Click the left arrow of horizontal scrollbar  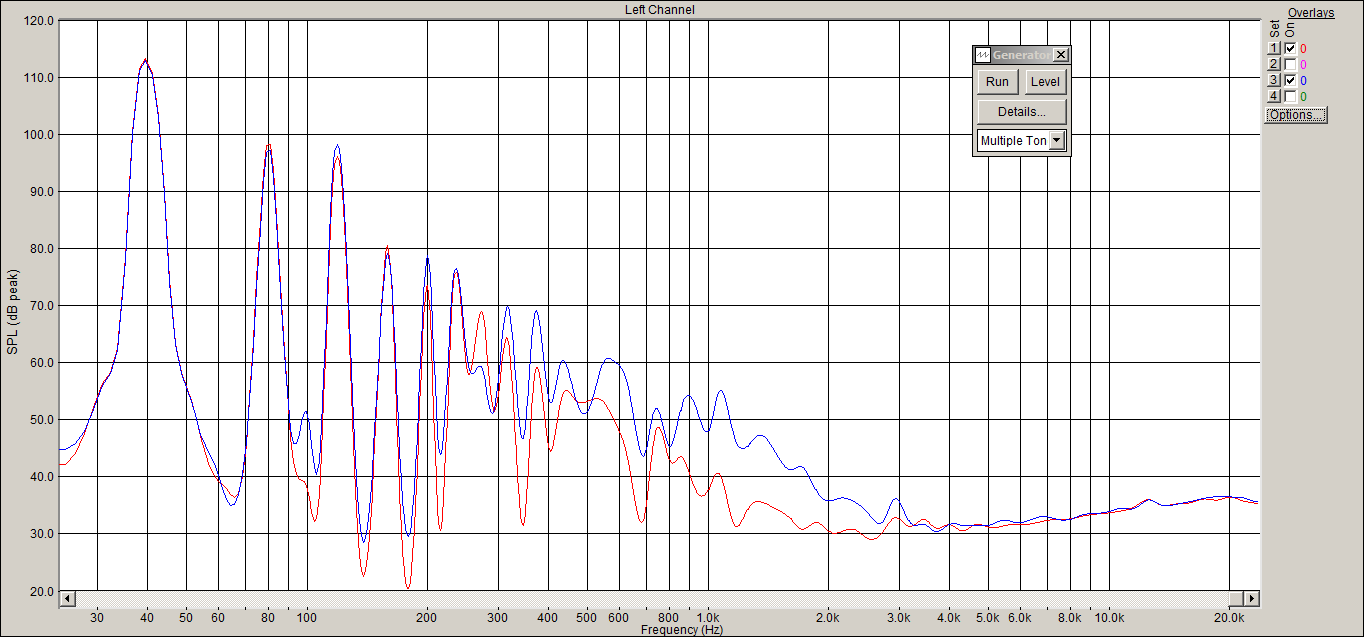pyautogui.click(x=68, y=598)
